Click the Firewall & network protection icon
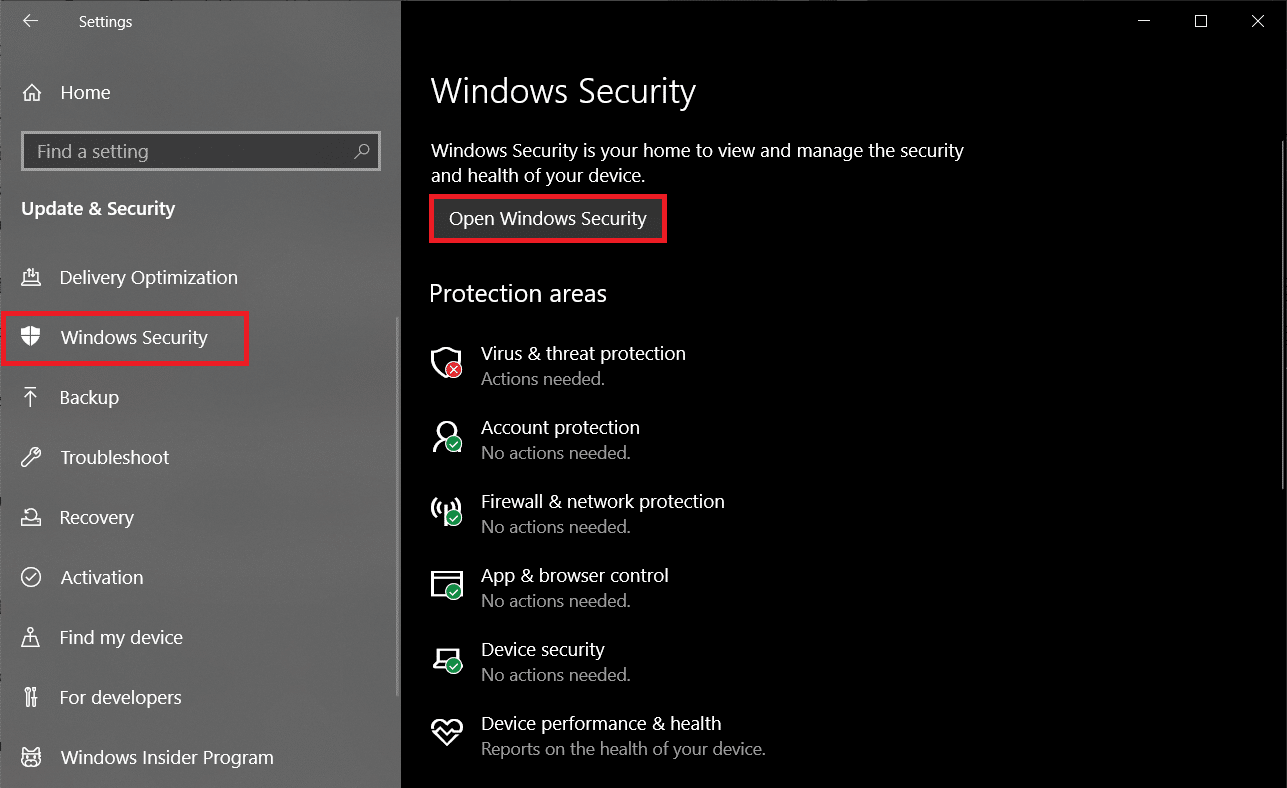 446,510
